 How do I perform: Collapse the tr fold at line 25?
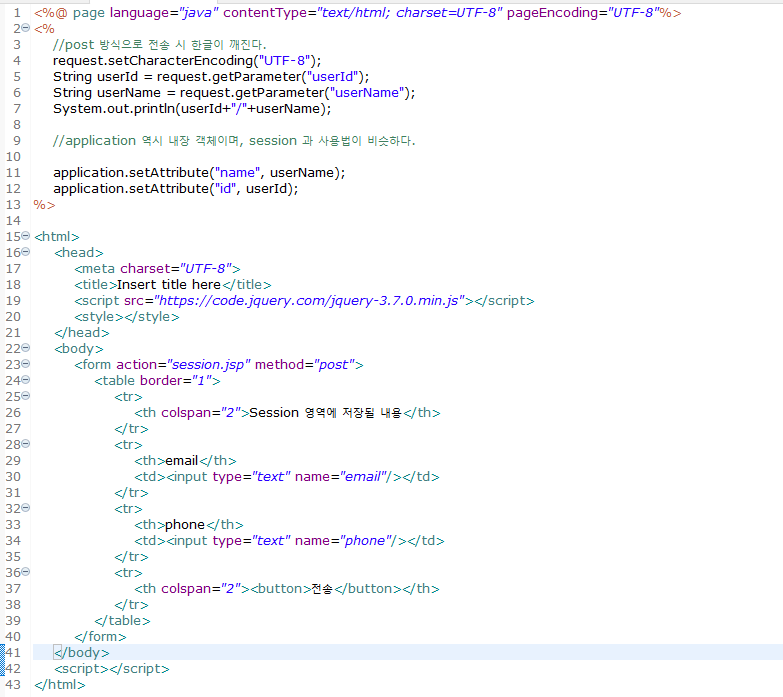(x=26, y=395)
